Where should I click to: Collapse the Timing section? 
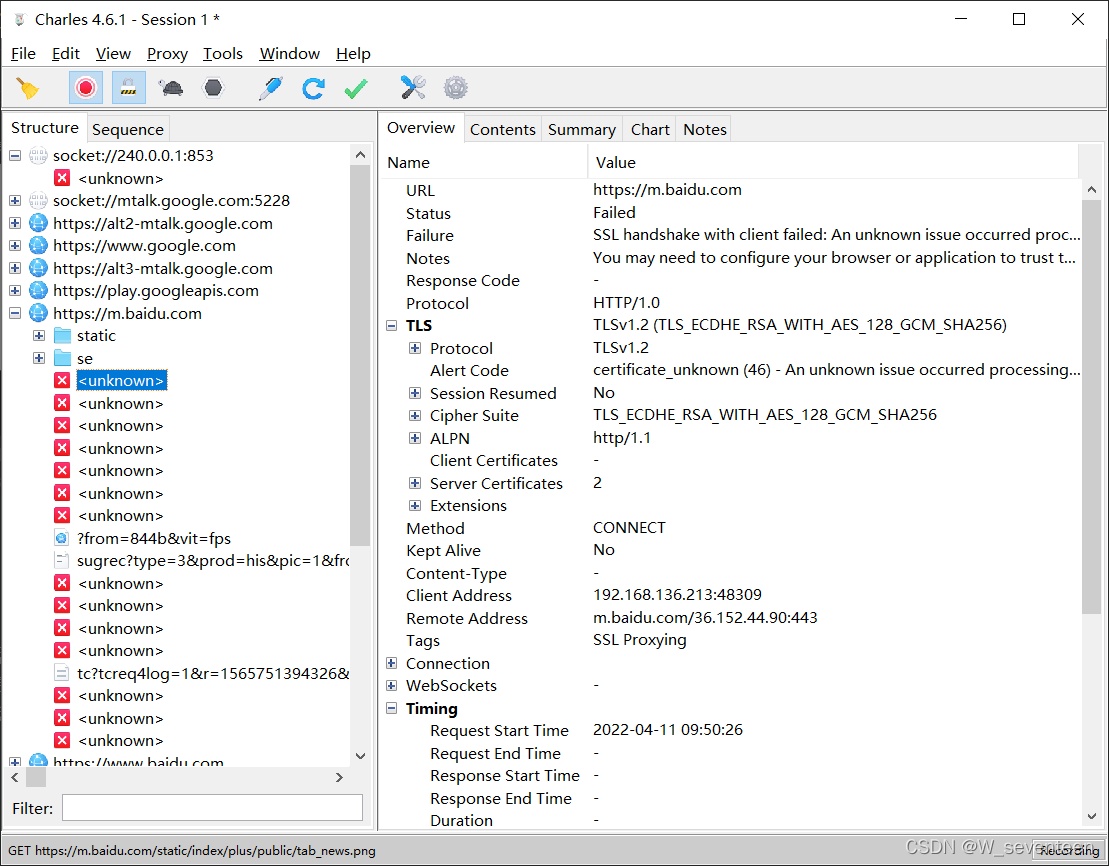(391, 708)
